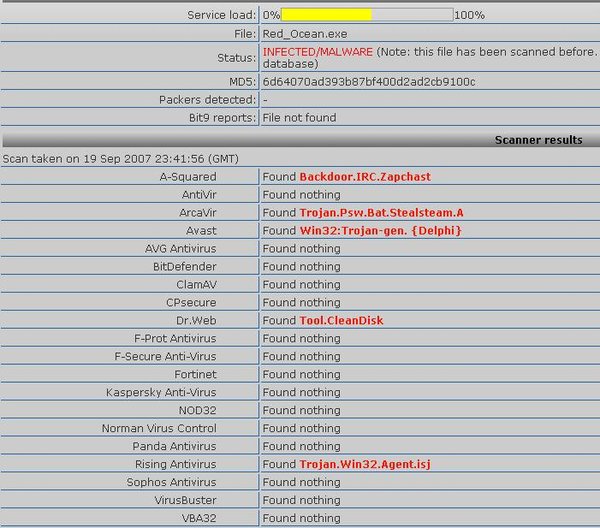600x528 pixels.
Task: Click the yellow Service load progress bar
Action: [x=327, y=15]
